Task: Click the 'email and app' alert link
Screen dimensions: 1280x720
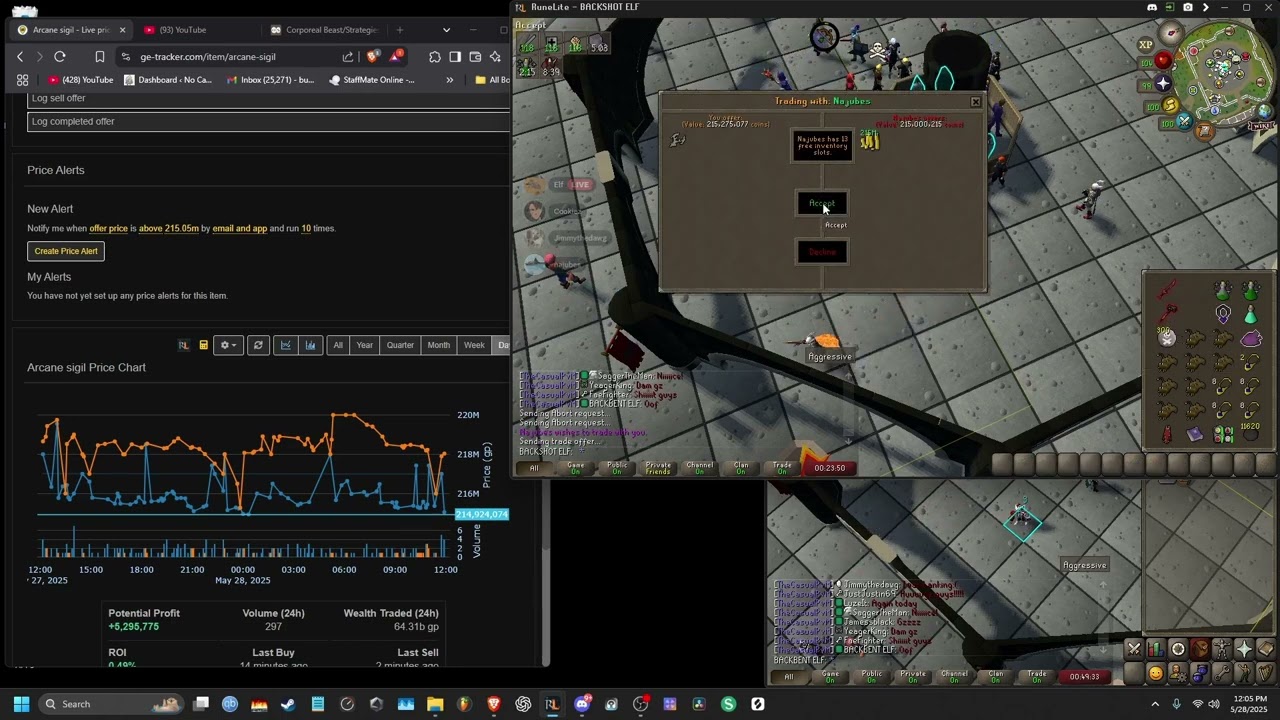Action: point(240,229)
